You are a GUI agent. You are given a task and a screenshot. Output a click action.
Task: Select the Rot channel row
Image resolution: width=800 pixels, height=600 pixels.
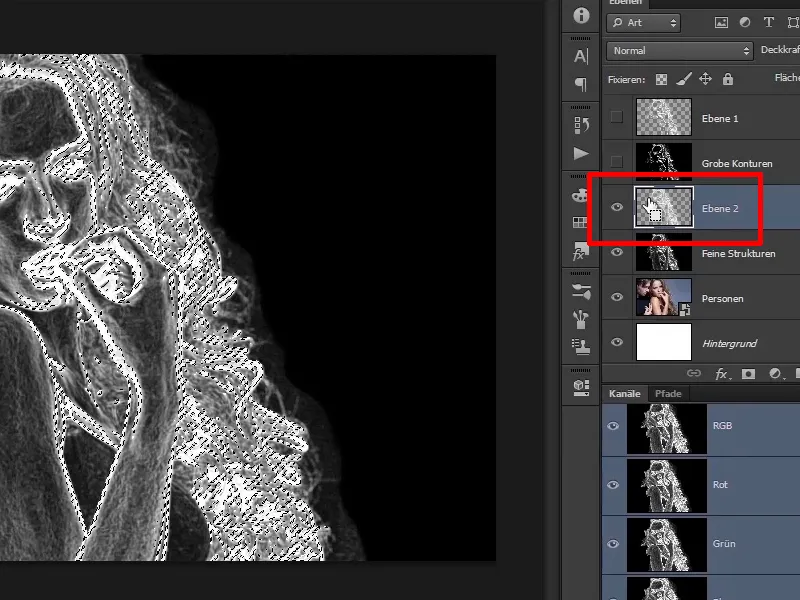(701, 485)
